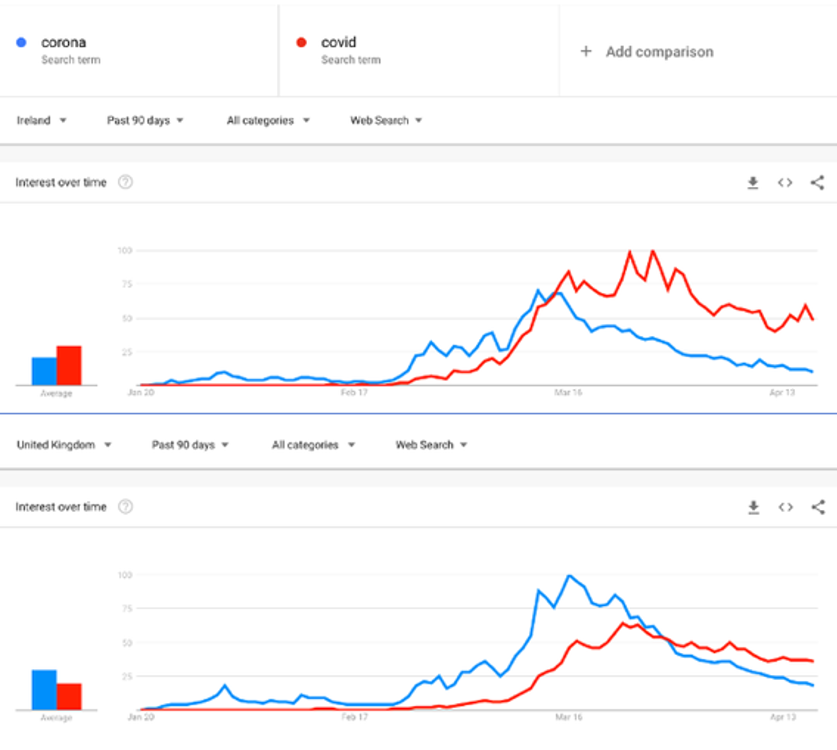
Task: Click the blue corona color dot
Action: click(21, 43)
